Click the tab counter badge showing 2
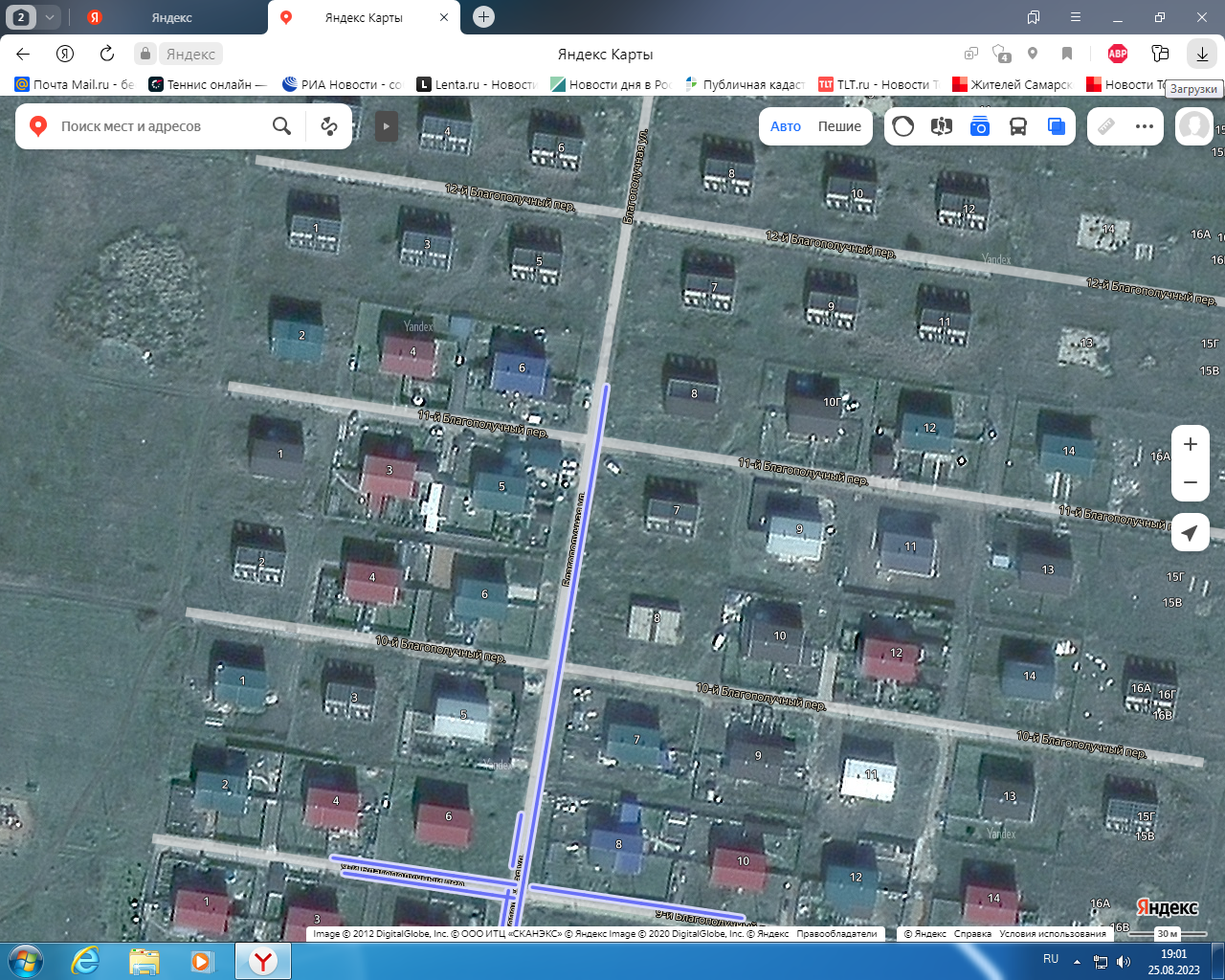Viewport: 1225px width, 980px height. click(x=21, y=17)
